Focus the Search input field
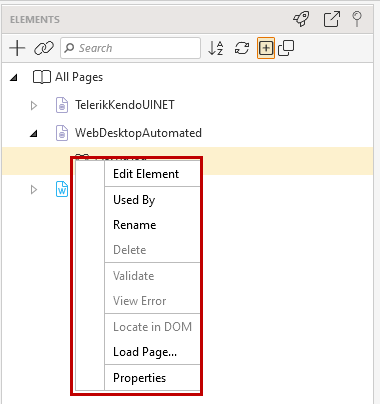The height and width of the screenshot is (404, 380). click(x=131, y=48)
